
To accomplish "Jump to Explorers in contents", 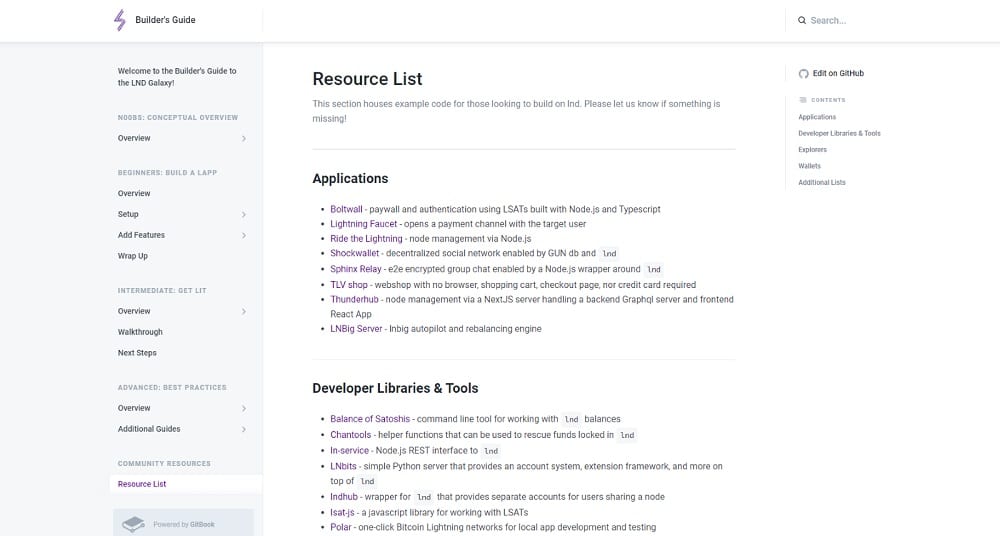I will 812,149.
